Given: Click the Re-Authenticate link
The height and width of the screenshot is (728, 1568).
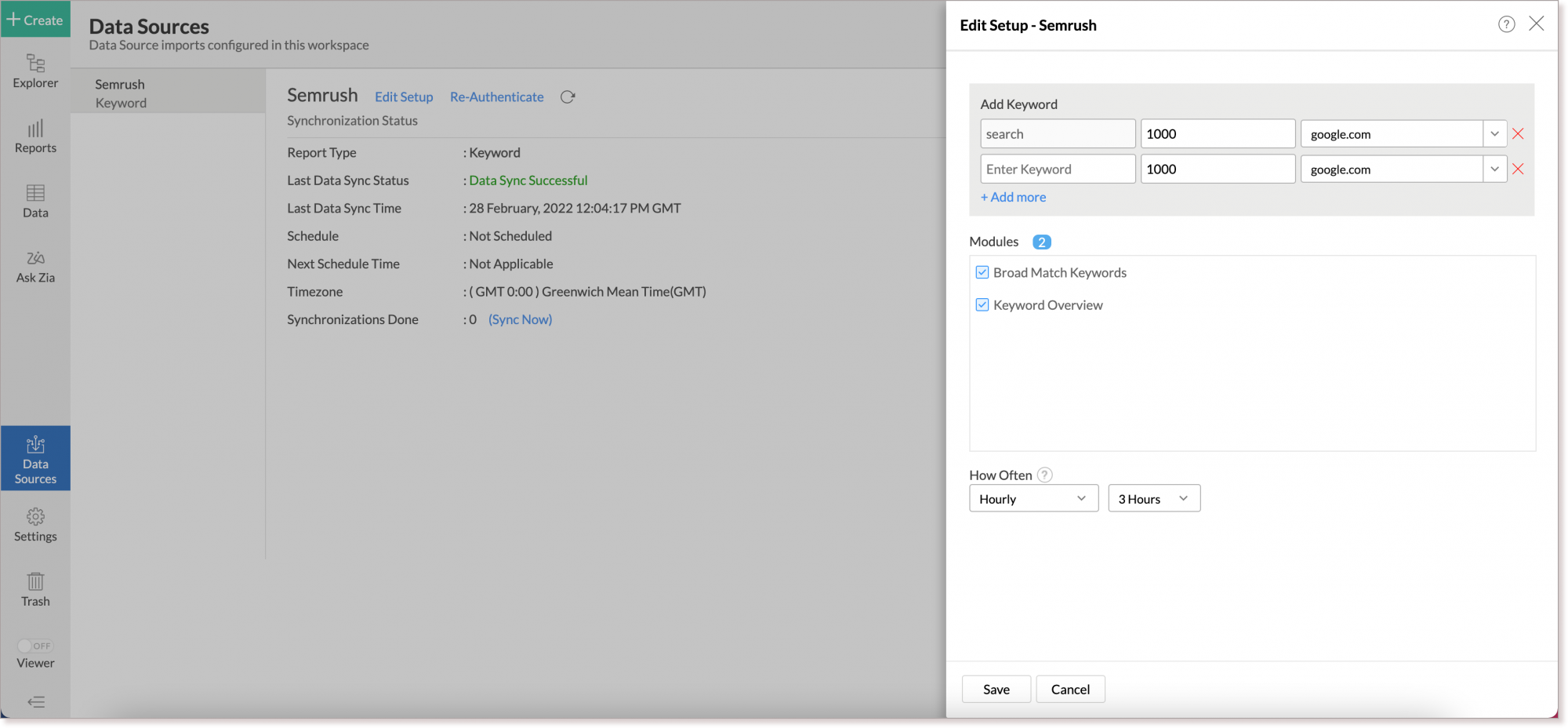Looking at the screenshot, I should (x=497, y=96).
